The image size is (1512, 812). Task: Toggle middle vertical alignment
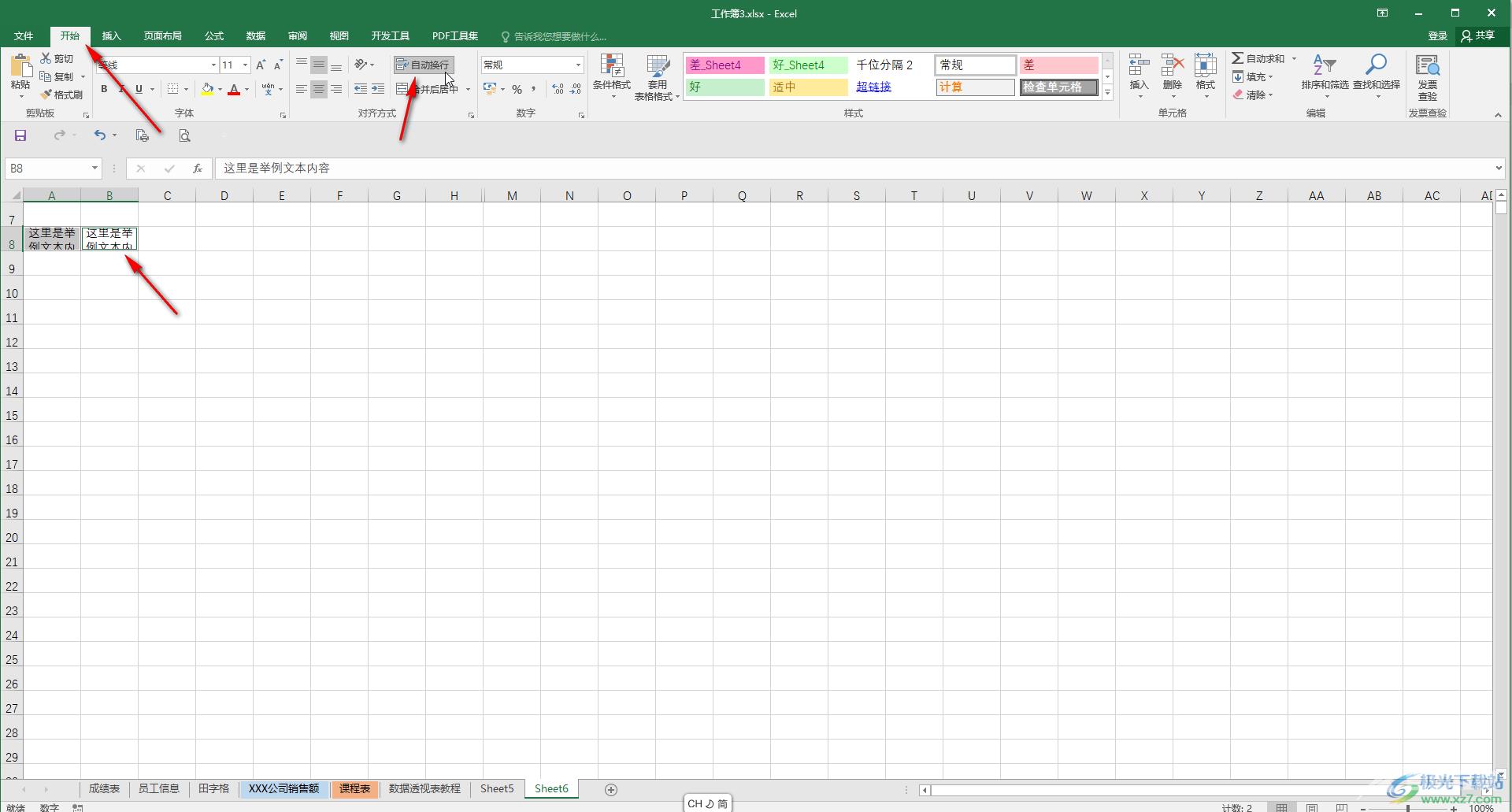[319, 65]
